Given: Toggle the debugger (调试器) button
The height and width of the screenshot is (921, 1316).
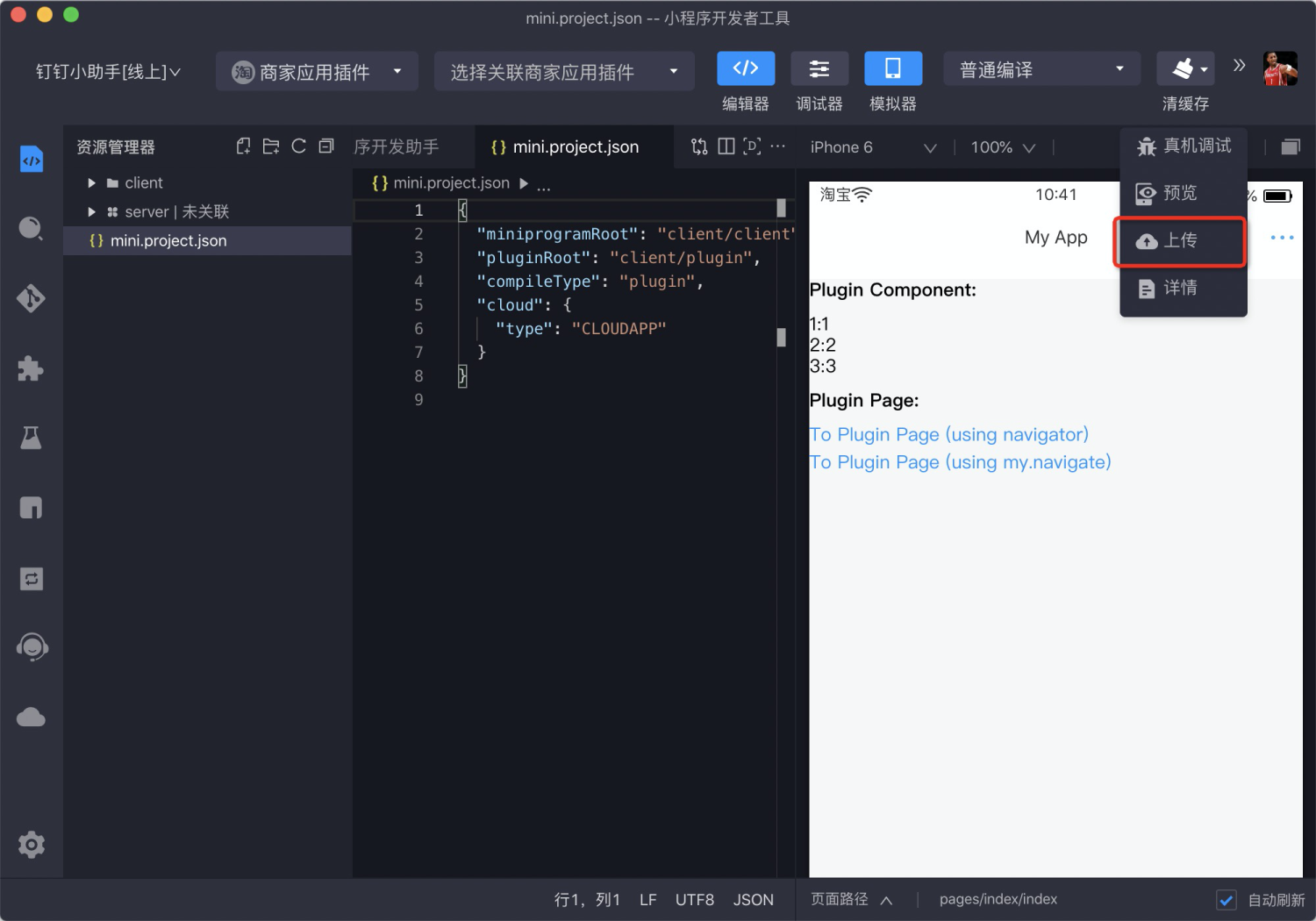Looking at the screenshot, I should point(819,68).
